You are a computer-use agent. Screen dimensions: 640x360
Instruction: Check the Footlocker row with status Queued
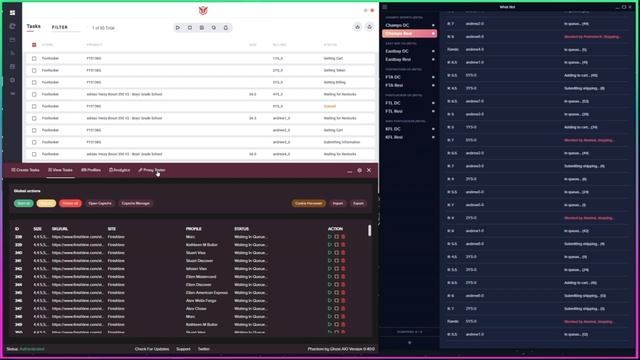(x=34, y=107)
